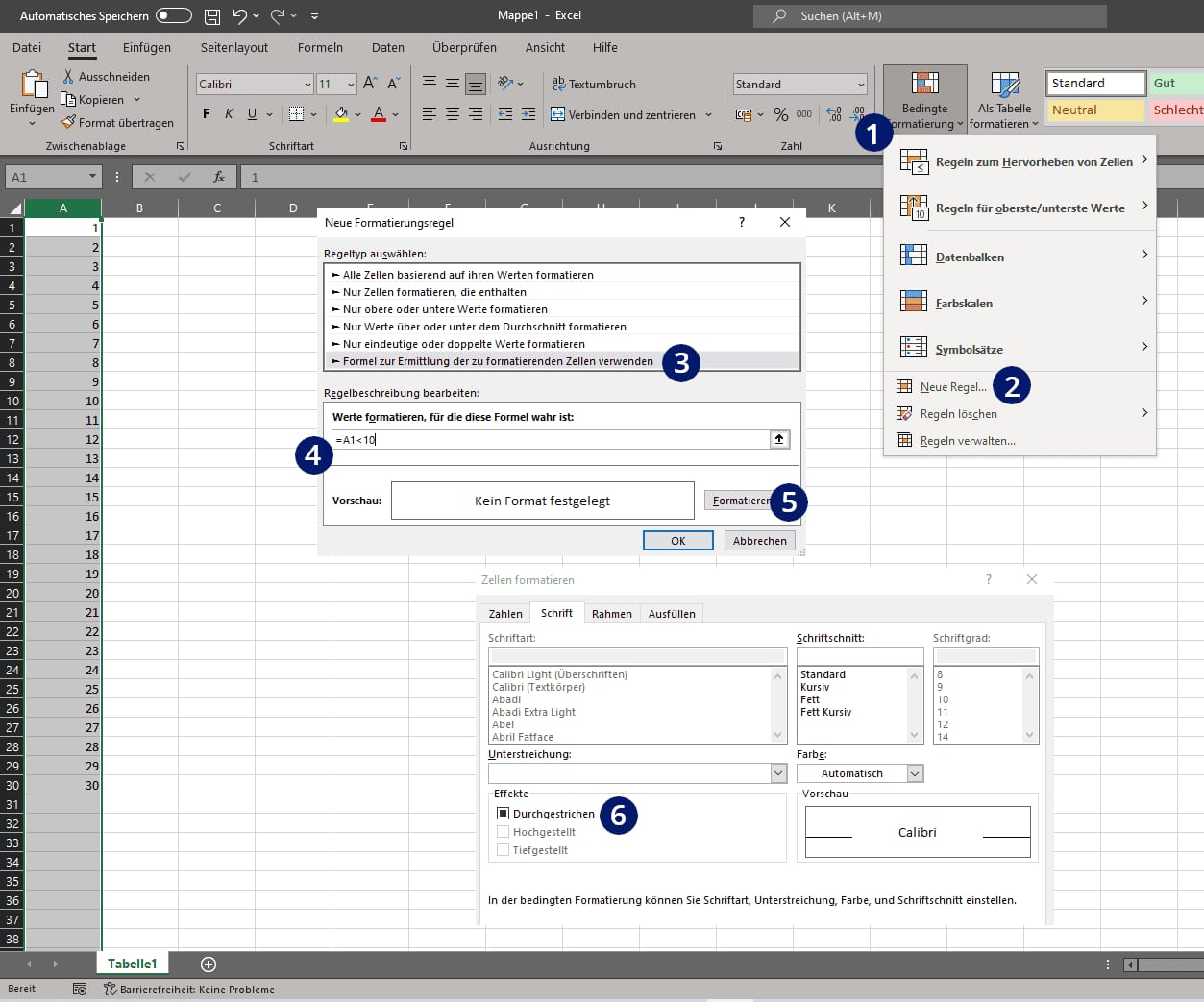
Task: Click Format übertragen brush icon
Action: (x=68, y=122)
